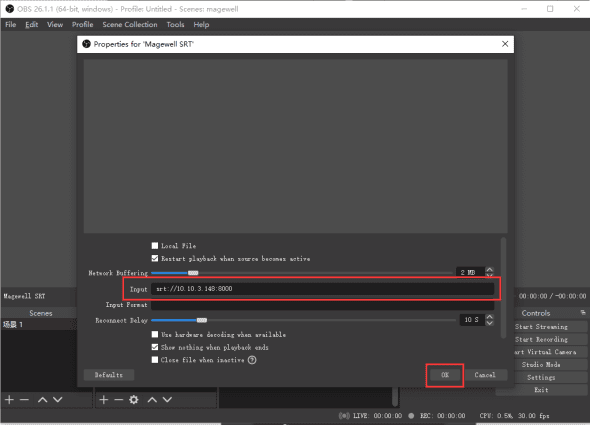Enable Use hardware decoding when available
Image resolution: width=590 pixels, height=425 pixels.
155,334
